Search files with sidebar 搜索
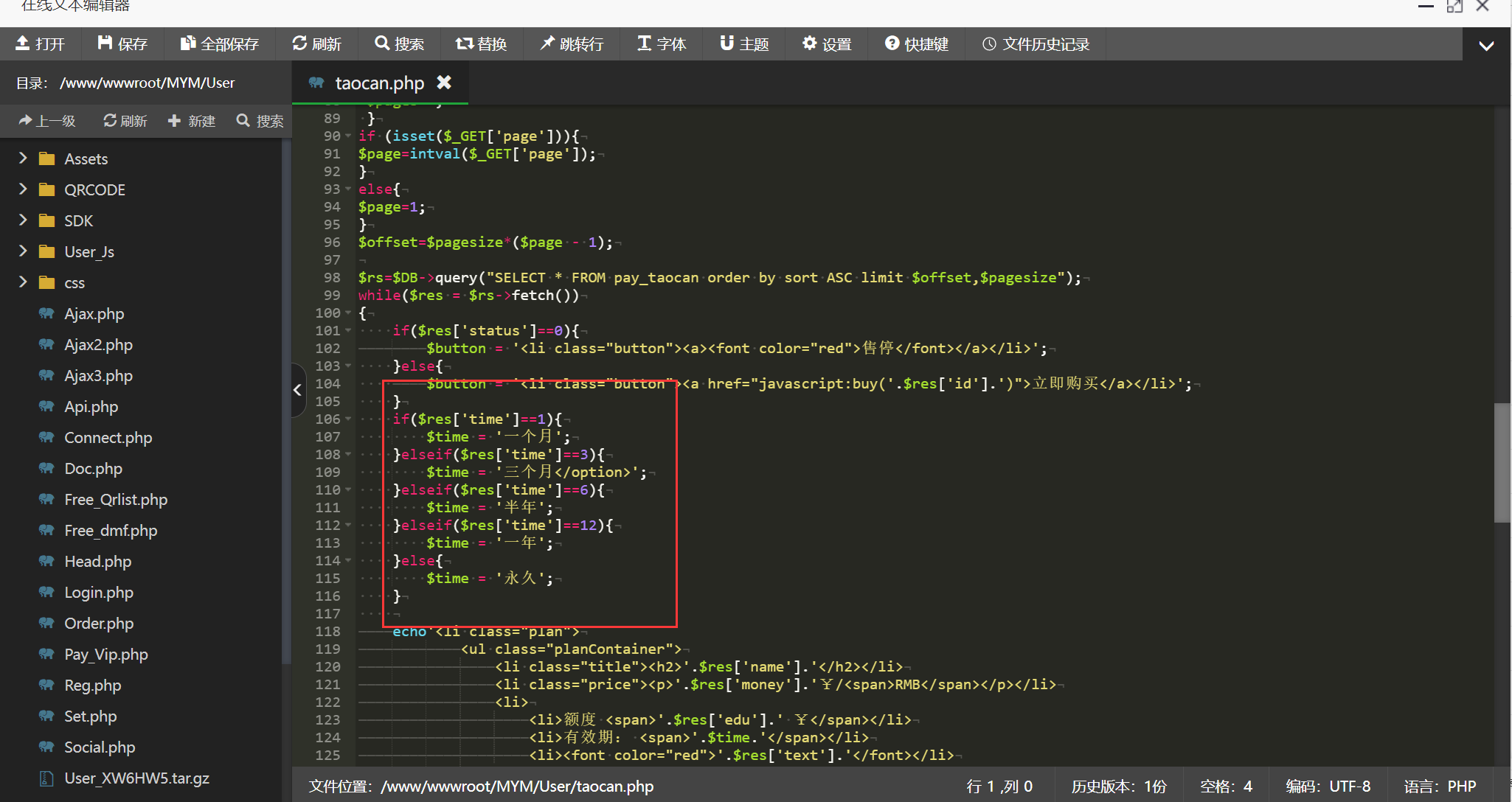This screenshot has width=1512, height=802. (x=260, y=121)
